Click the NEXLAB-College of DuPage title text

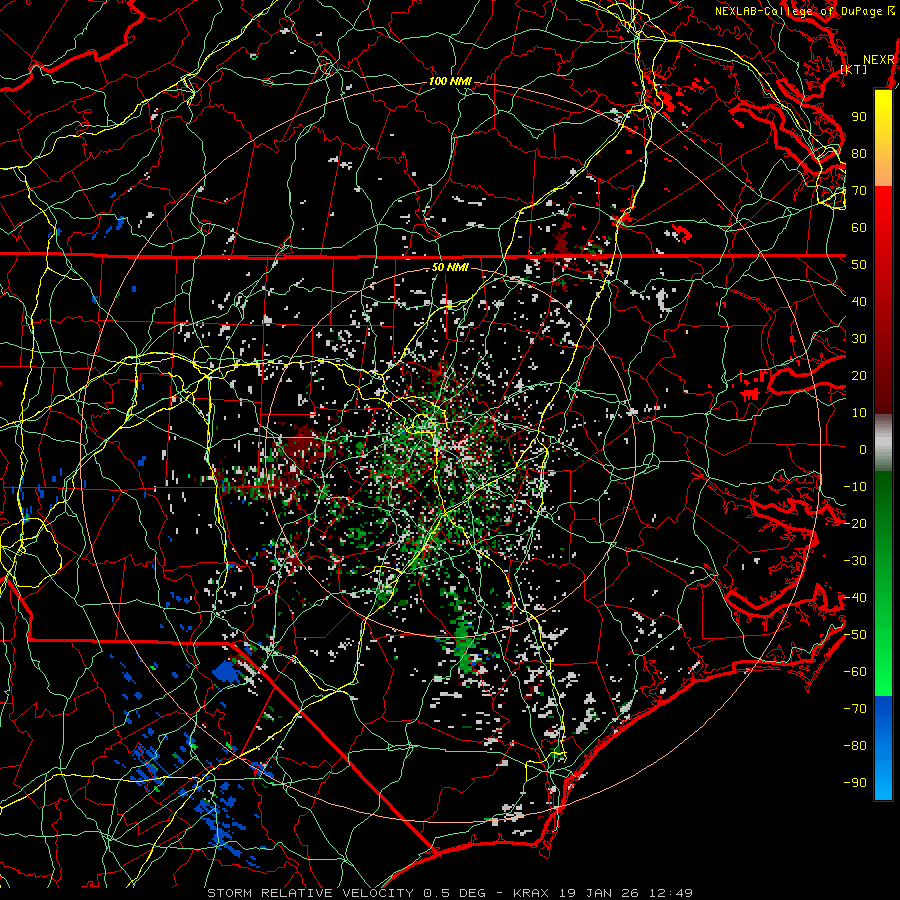[799, 11]
